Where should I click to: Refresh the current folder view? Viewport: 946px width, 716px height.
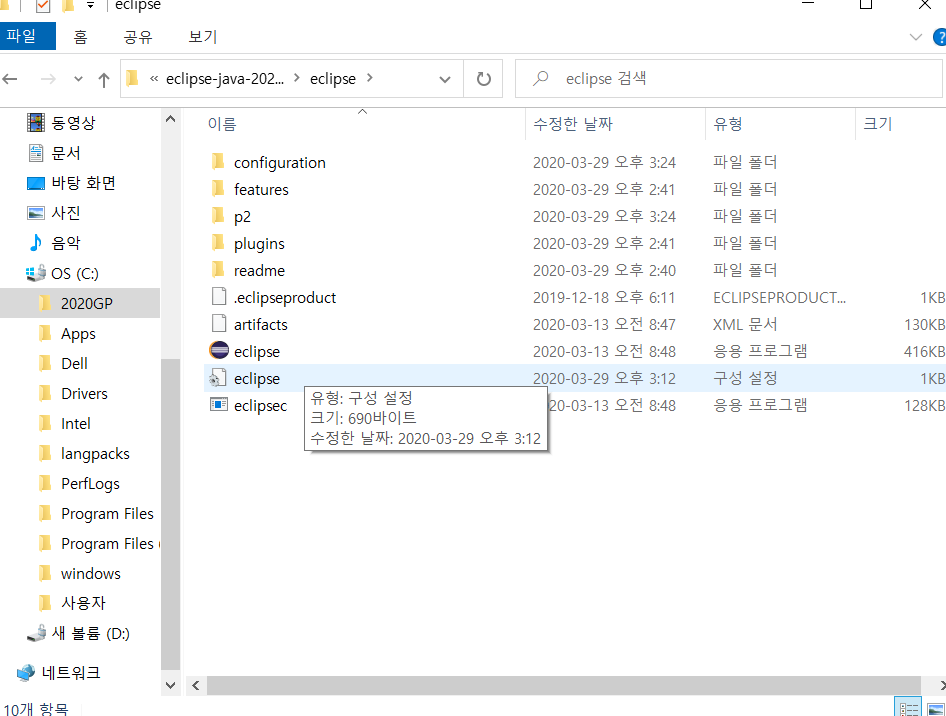pos(483,79)
